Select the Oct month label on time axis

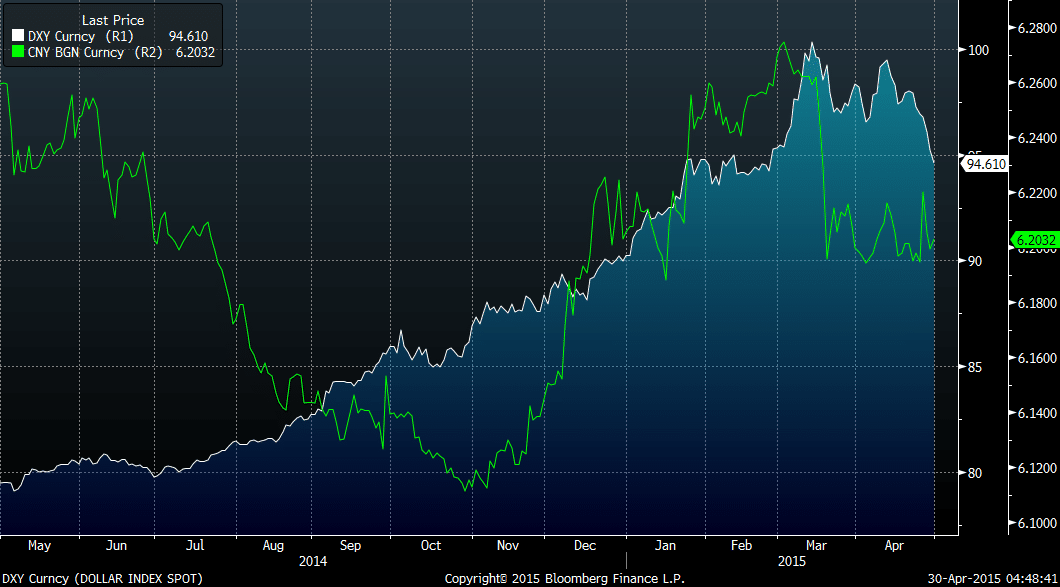[x=430, y=546]
